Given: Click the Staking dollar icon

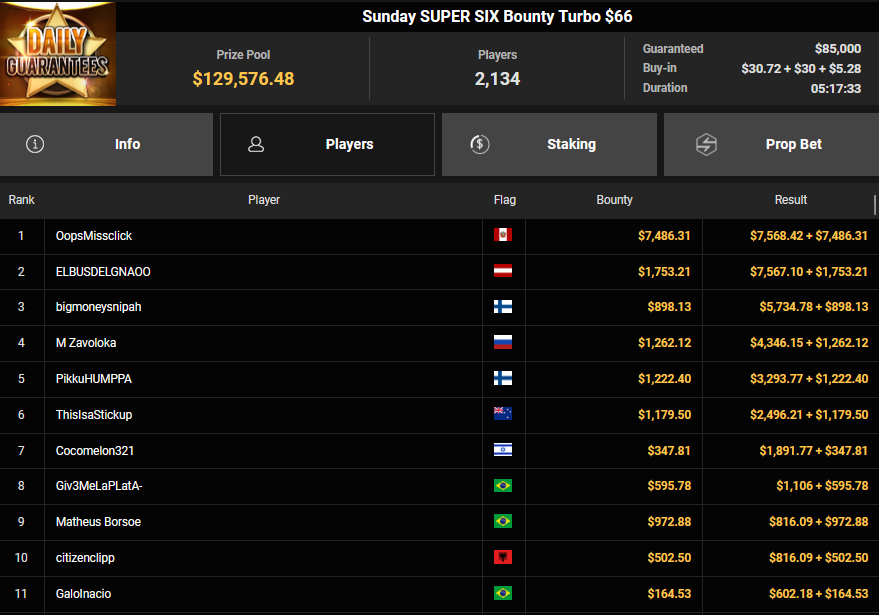Looking at the screenshot, I should coord(480,144).
